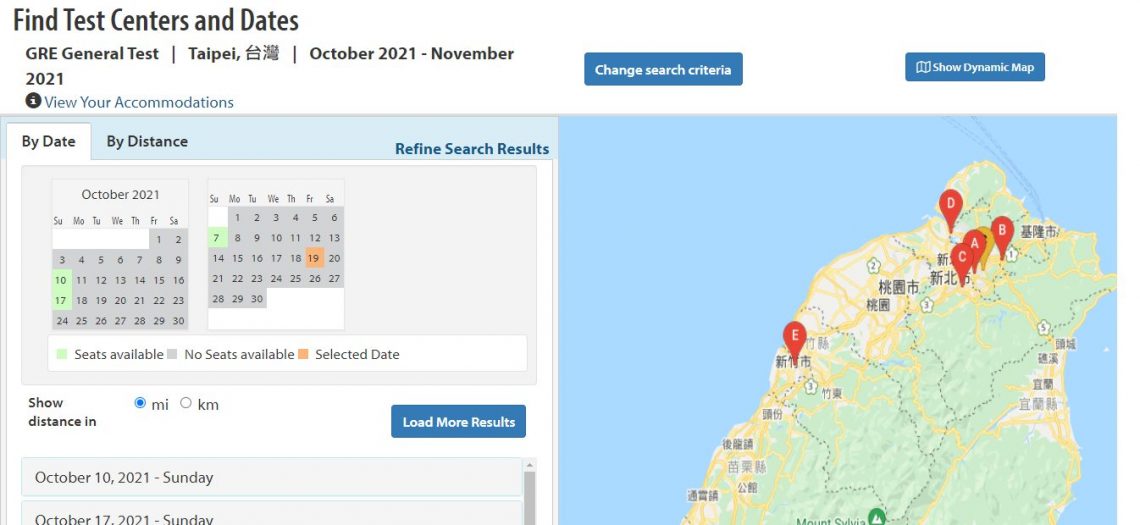Viewport: 1140px width, 525px height.
Task: Click map icon in Show Dynamic Map
Action: pyautogui.click(x=923, y=67)
